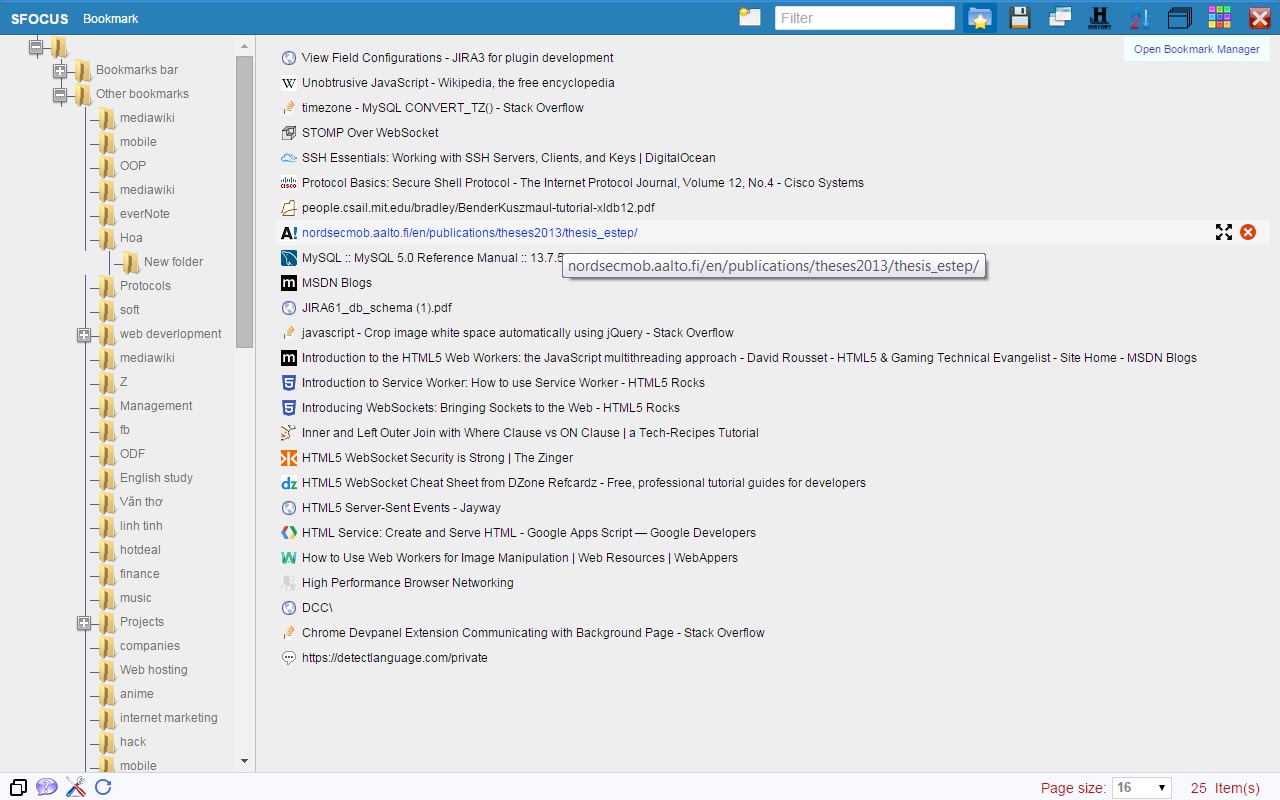Select the Văn thơ folder
Viewport: 1280px width, 800px height.
point(141,502)
